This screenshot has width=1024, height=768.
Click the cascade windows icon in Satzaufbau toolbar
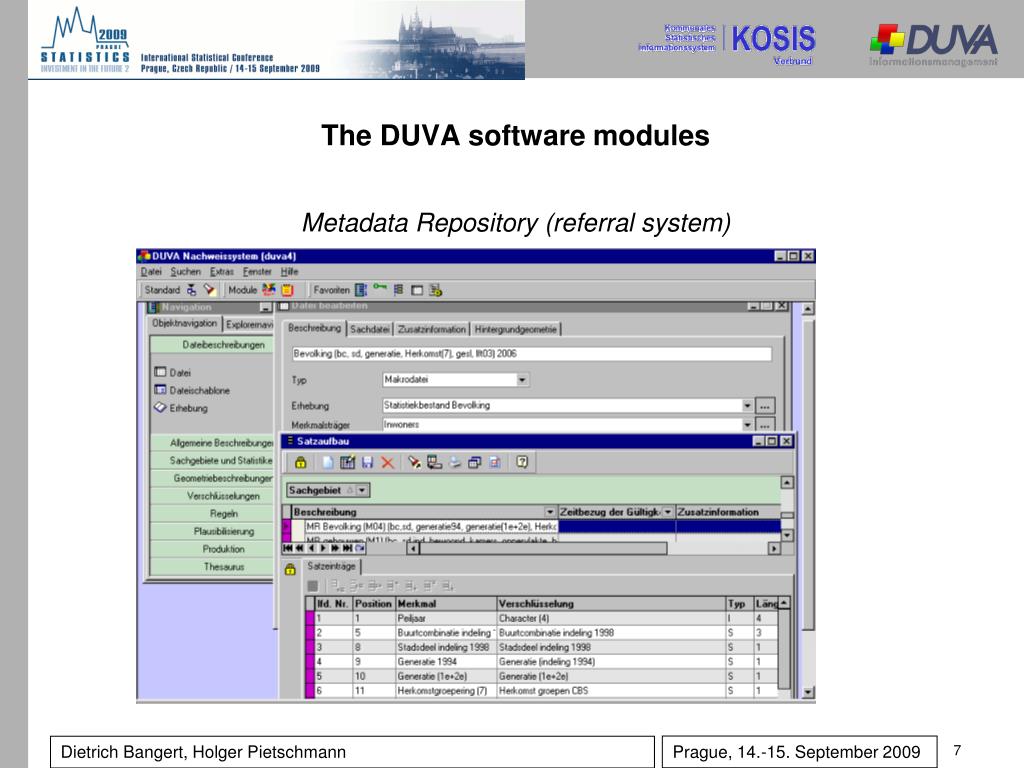pos(475,462)
